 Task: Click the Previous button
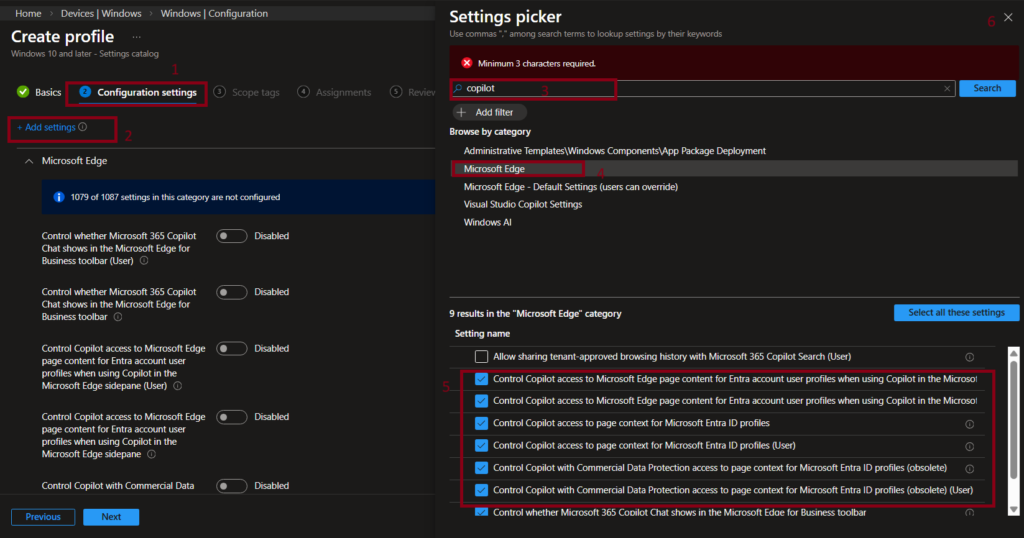43,517
